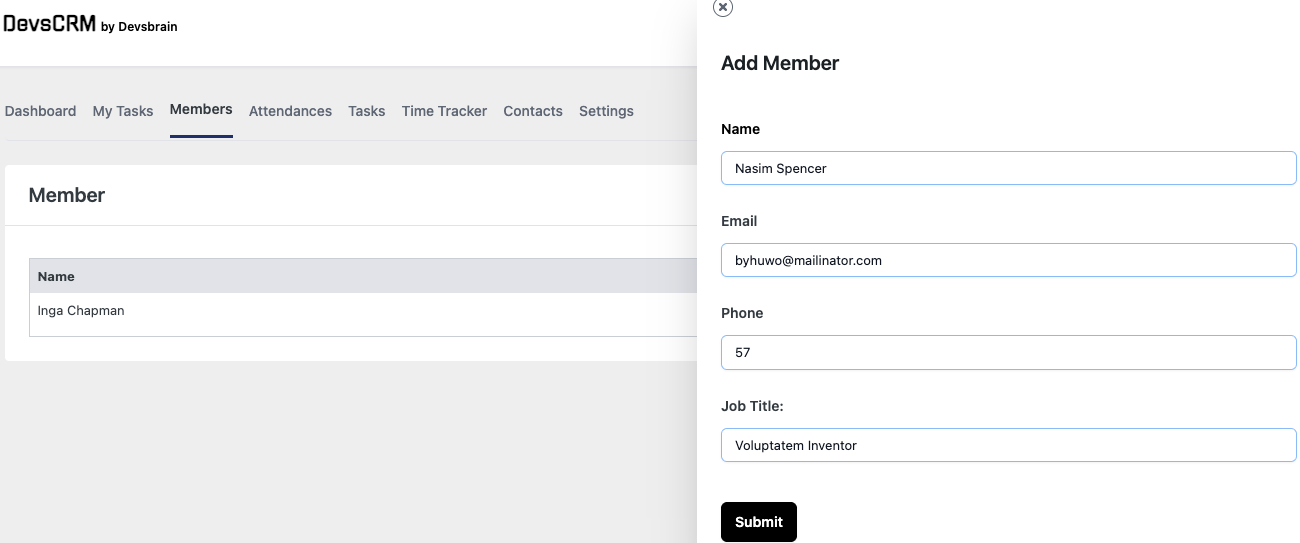Select the Inga Chapman row

tap(363, 314)
